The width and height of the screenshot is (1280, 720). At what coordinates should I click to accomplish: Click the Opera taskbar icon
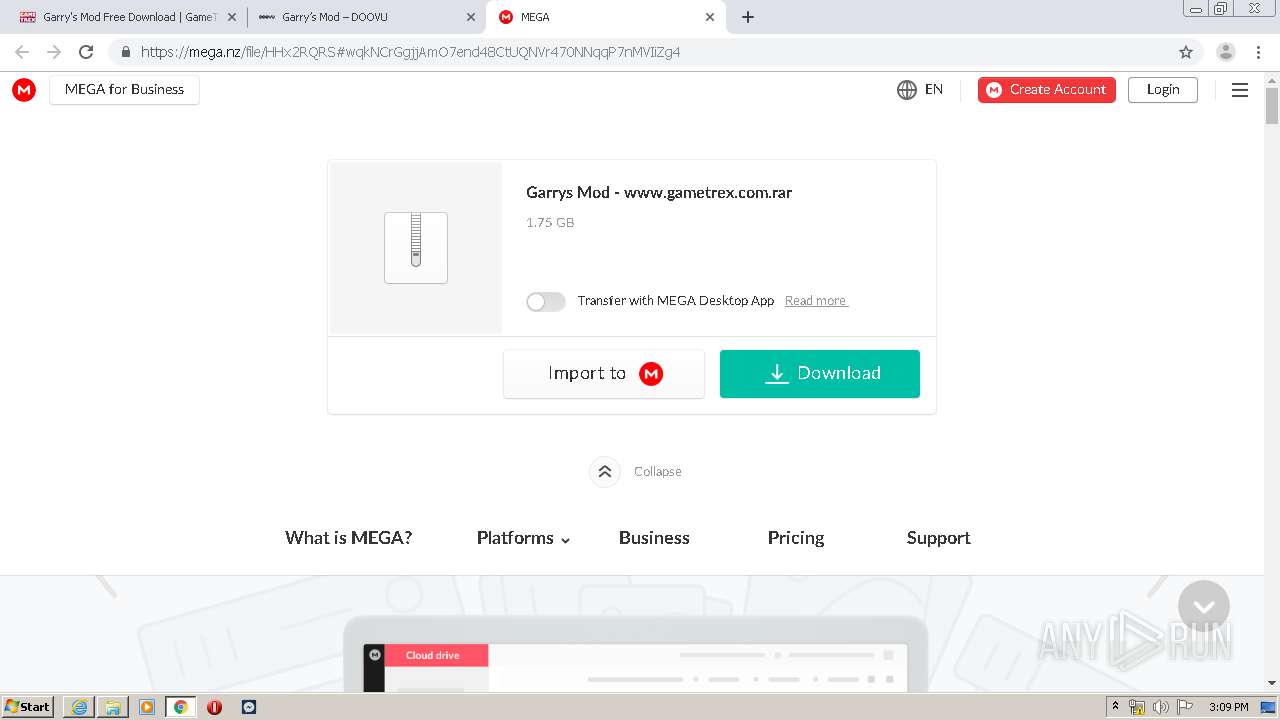click(x=214, y=707)
